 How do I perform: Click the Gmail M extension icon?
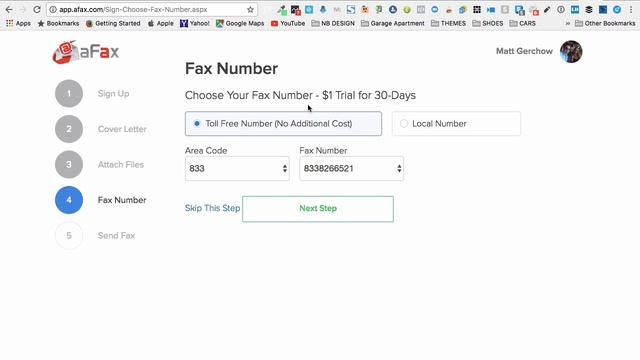[337, 9]
